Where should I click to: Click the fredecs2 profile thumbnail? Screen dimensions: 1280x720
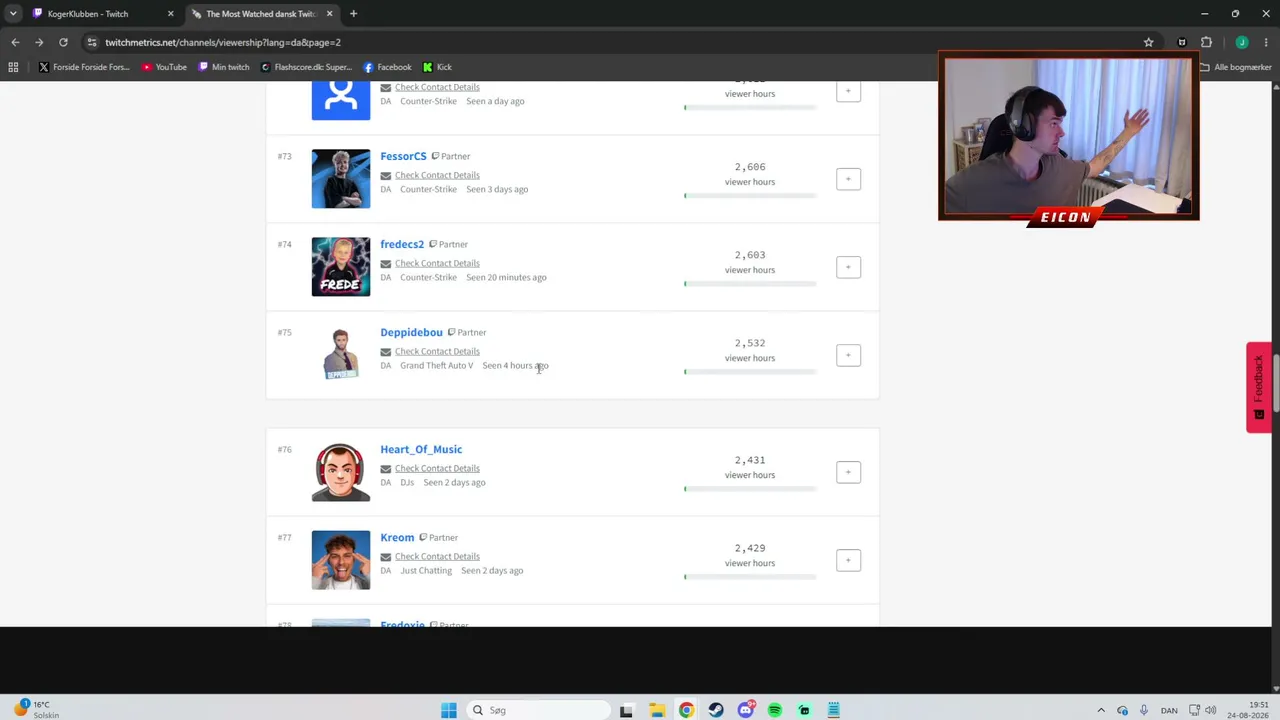click(341, 267)
